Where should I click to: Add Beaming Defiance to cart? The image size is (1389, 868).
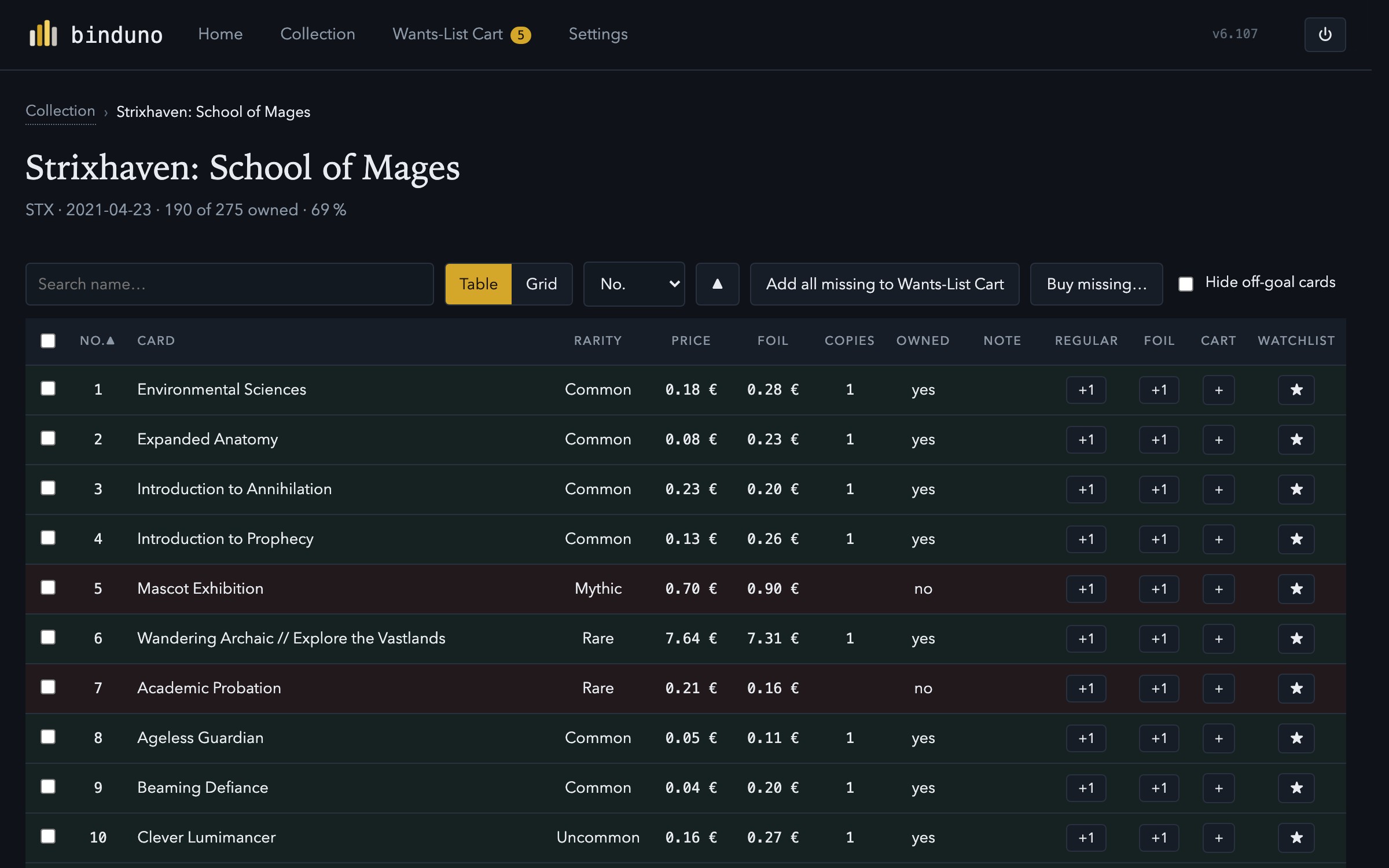[1218, 788]
